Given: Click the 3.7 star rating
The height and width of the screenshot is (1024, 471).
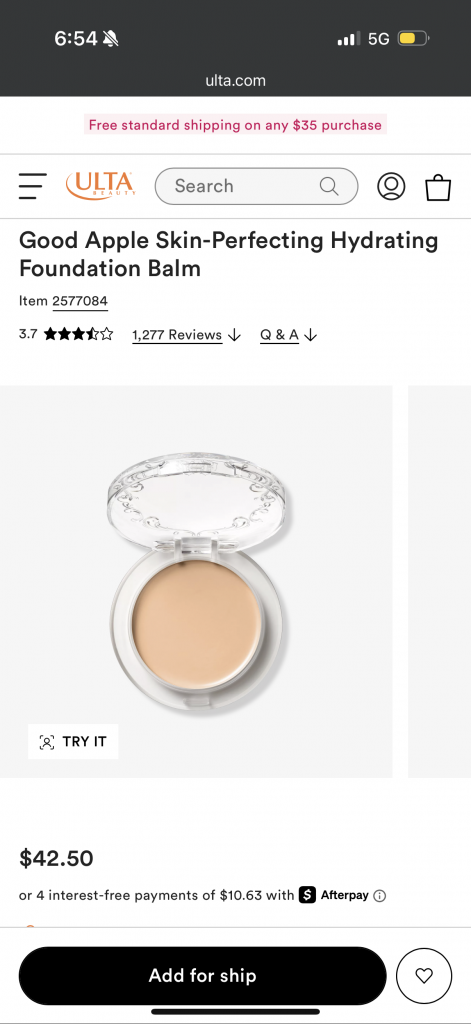Looking at the screenshot, I should [66, 334].
